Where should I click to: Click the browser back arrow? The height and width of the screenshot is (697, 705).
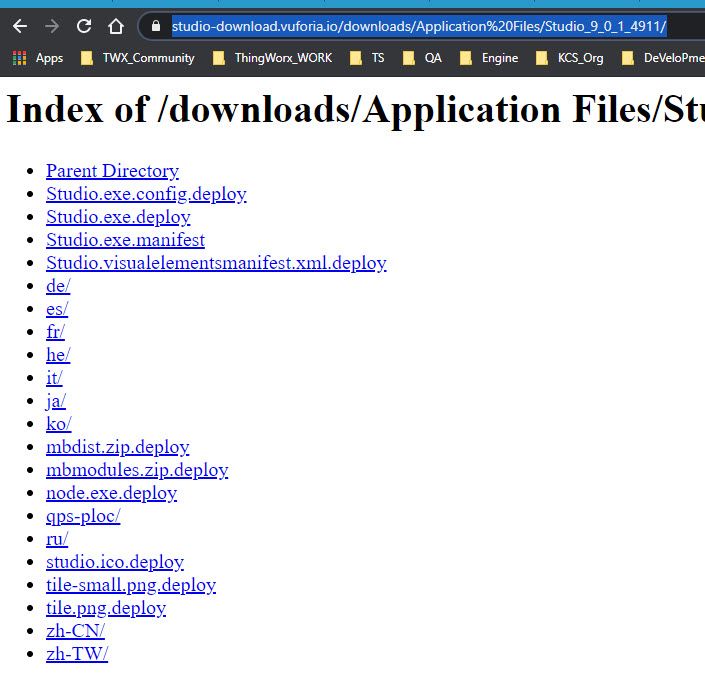20,27
